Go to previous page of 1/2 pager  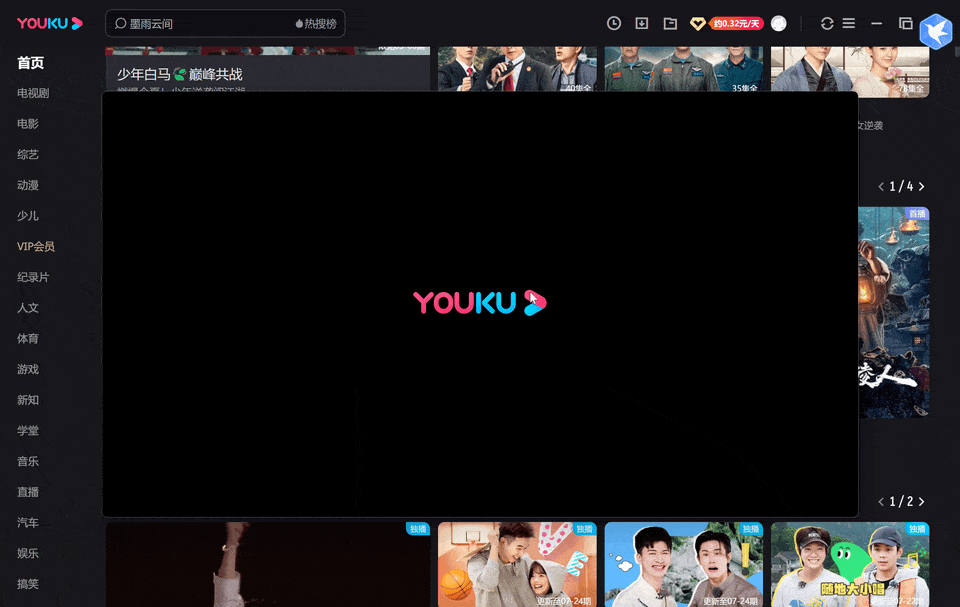(881, 502)
